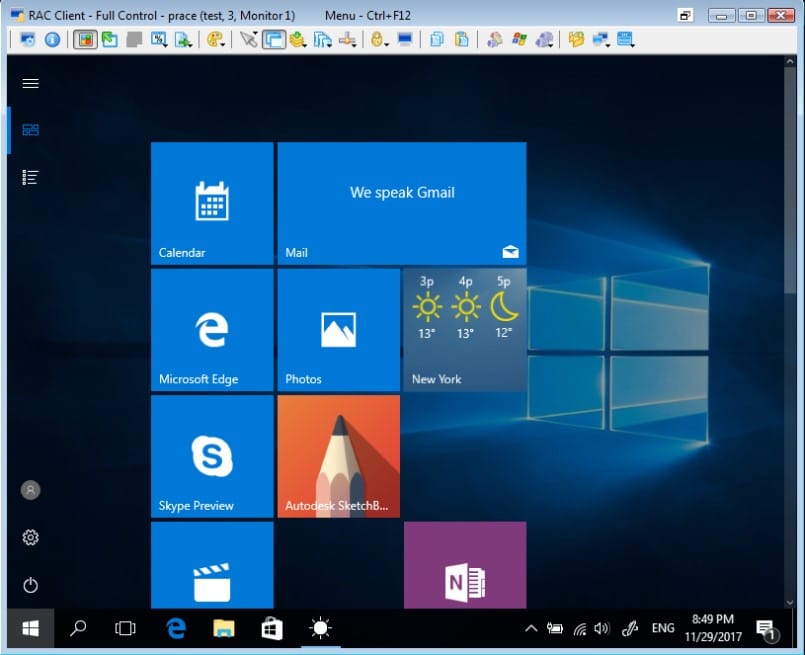Click the color palette icon in the toolbar
Viewport: 805px width, 655px height.
coord(214,40)
